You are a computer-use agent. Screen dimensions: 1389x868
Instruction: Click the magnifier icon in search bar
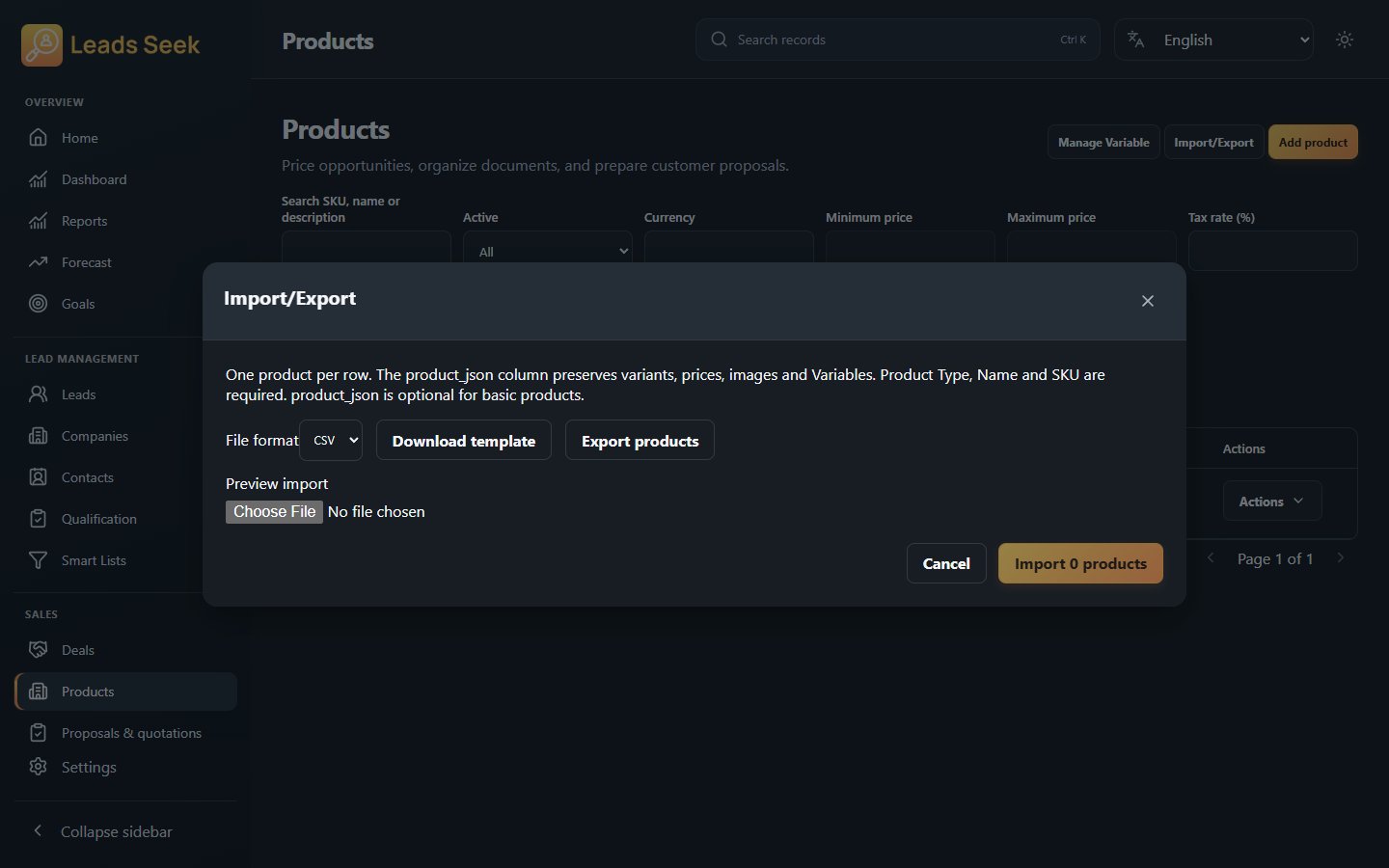tap(719, 40)
